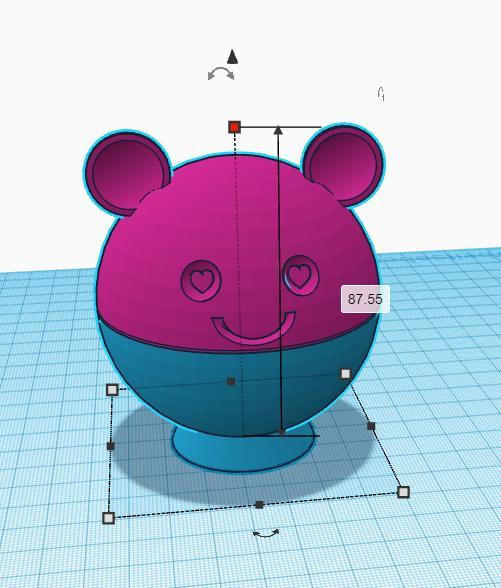Click the left heart-shaped eye
The height and width of the screenshot is (588, 501).
click(x=201, y=280)
